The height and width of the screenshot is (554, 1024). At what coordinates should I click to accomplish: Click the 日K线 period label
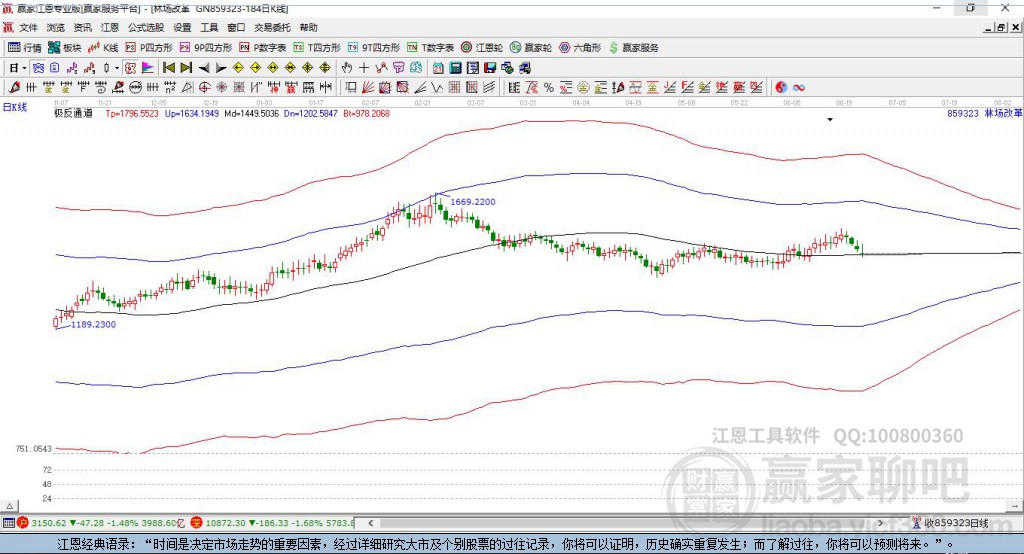pos(14,107)
